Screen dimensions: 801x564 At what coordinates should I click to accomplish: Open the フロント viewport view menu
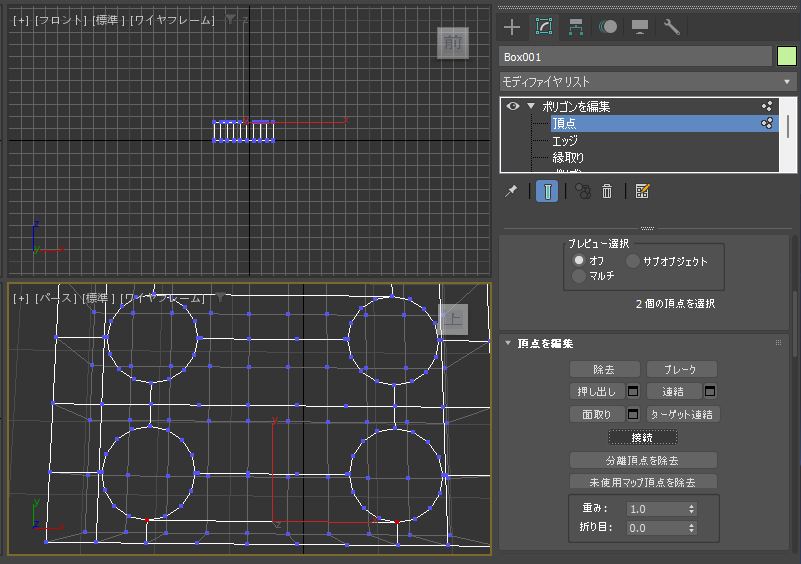pyautogui.click(x=61, y=20)
